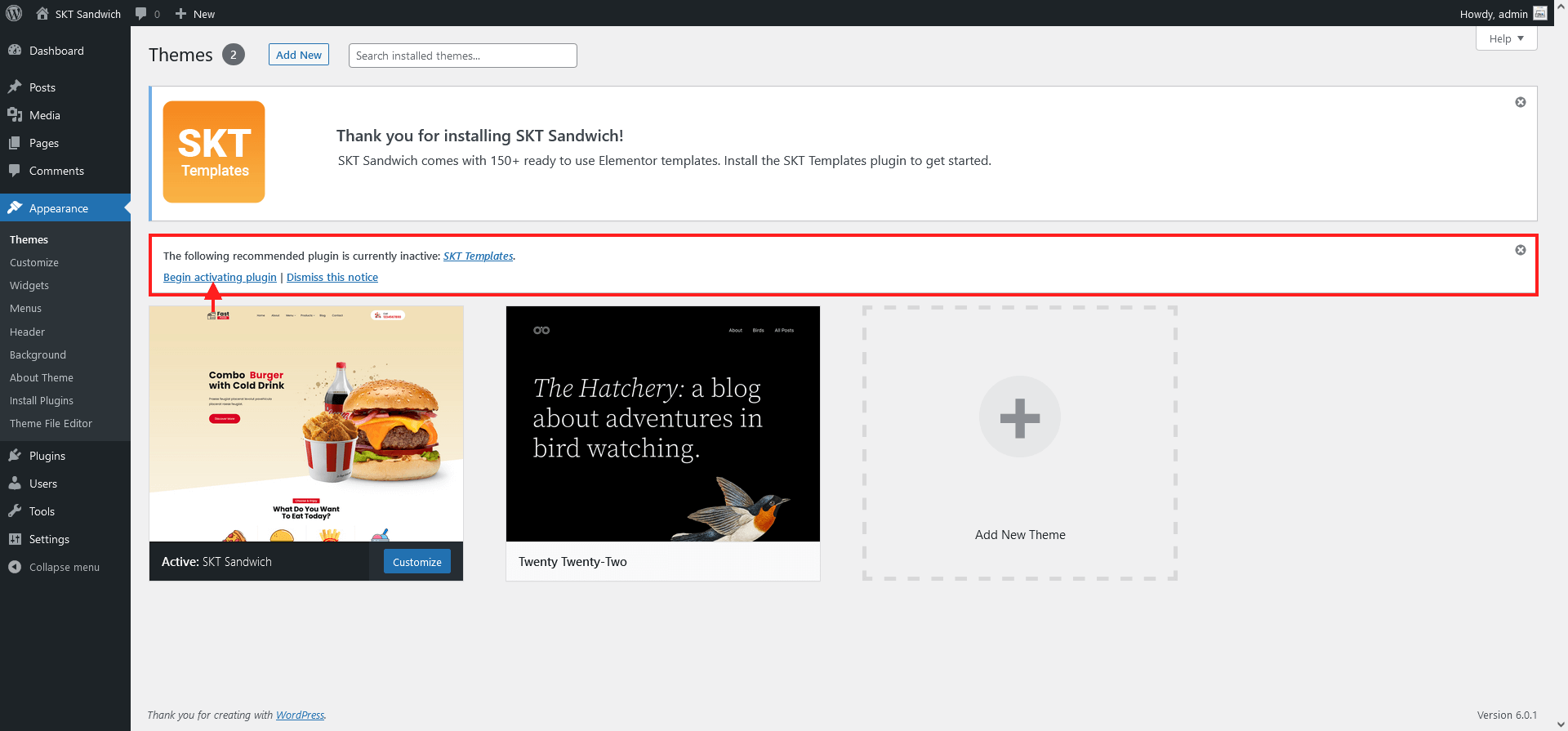
Task: Focus the Search installed themes field
Action: 463,56
